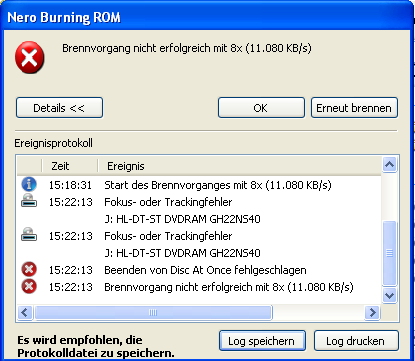Click Erneut brennen to burn again
The height and width of the screenshot is (361, 415).
pyautogui.click(x=354, y=108)
